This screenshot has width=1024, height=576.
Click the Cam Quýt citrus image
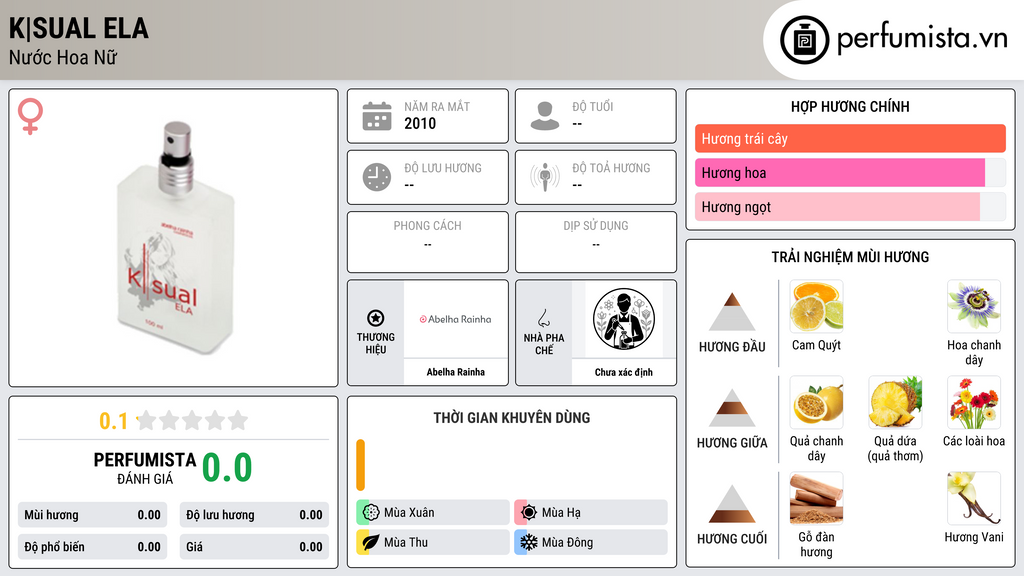coord(816,306)
